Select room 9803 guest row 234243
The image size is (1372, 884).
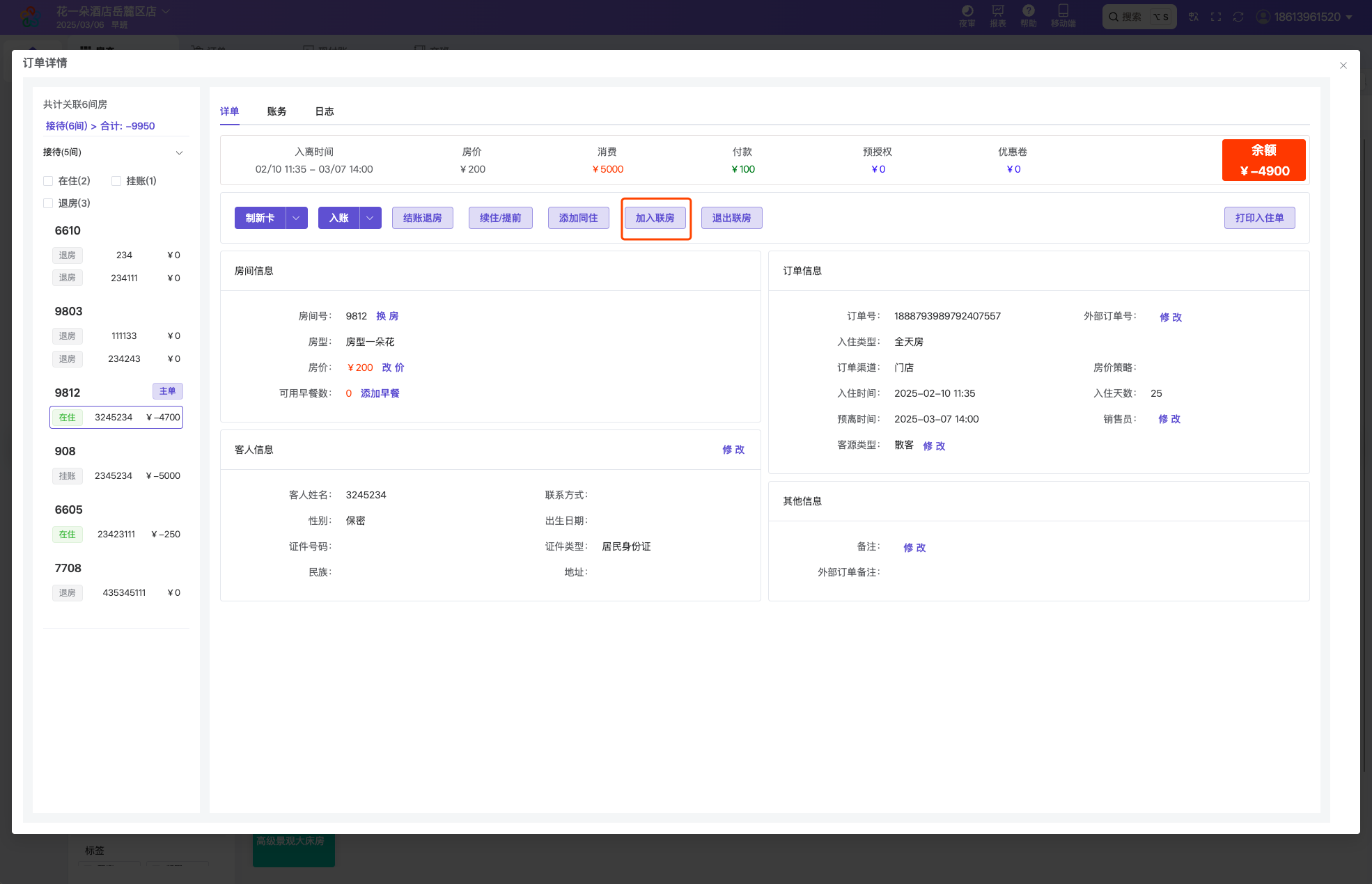pos(116,359)
